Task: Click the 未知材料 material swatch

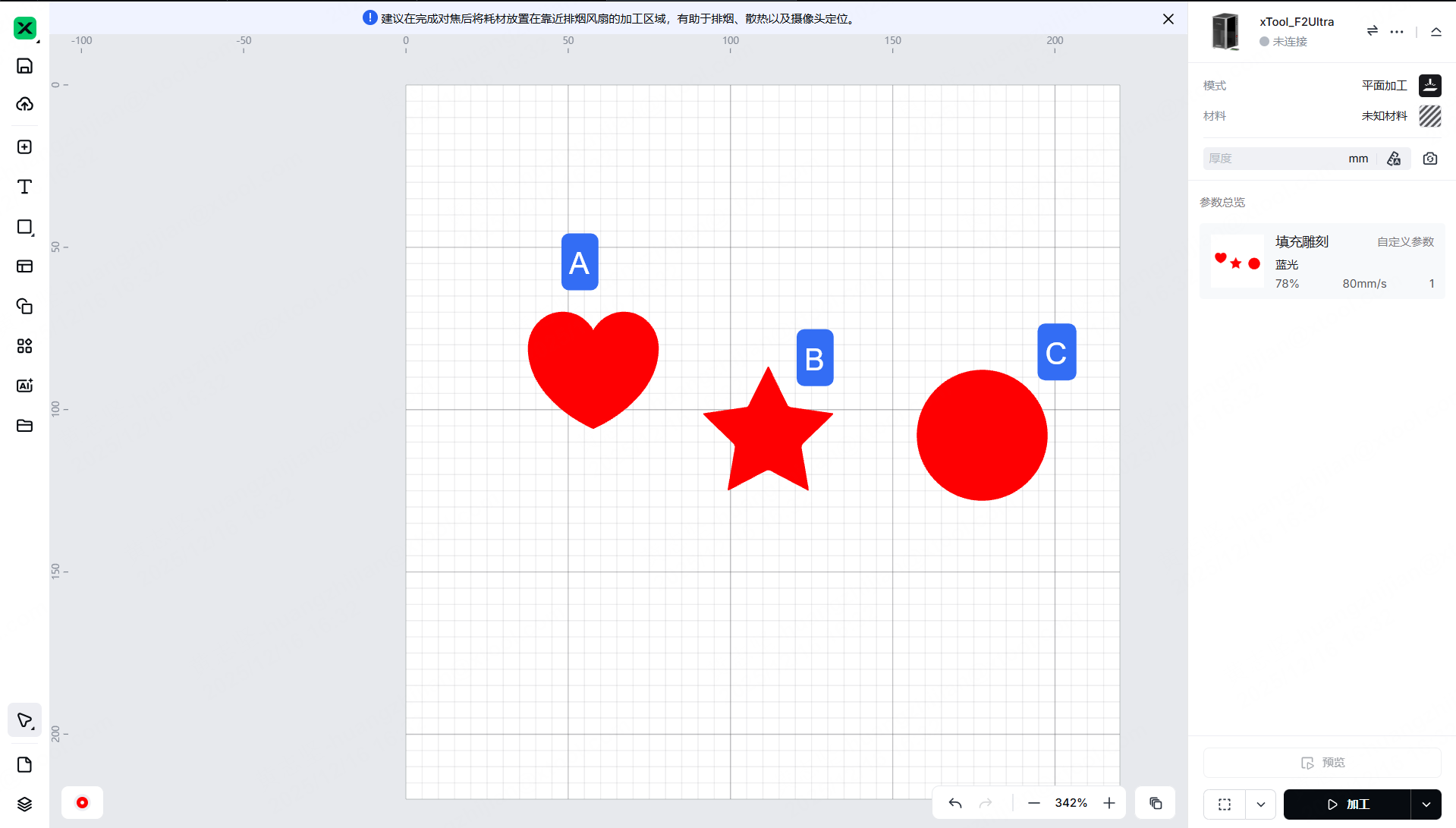Action: coord(1429,116)
